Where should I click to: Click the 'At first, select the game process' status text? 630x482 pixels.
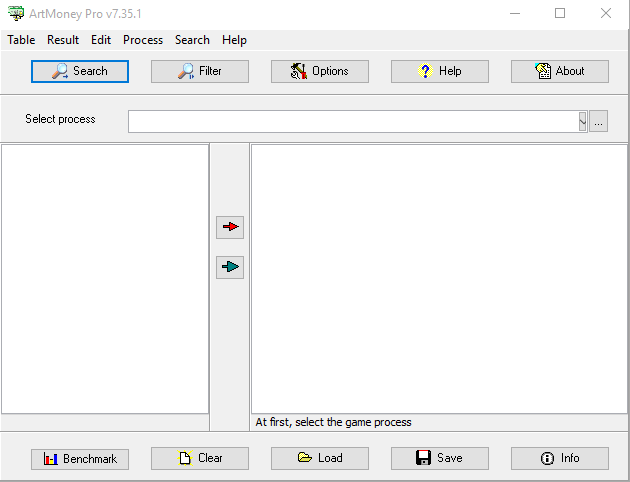click(x=333, y=422)
